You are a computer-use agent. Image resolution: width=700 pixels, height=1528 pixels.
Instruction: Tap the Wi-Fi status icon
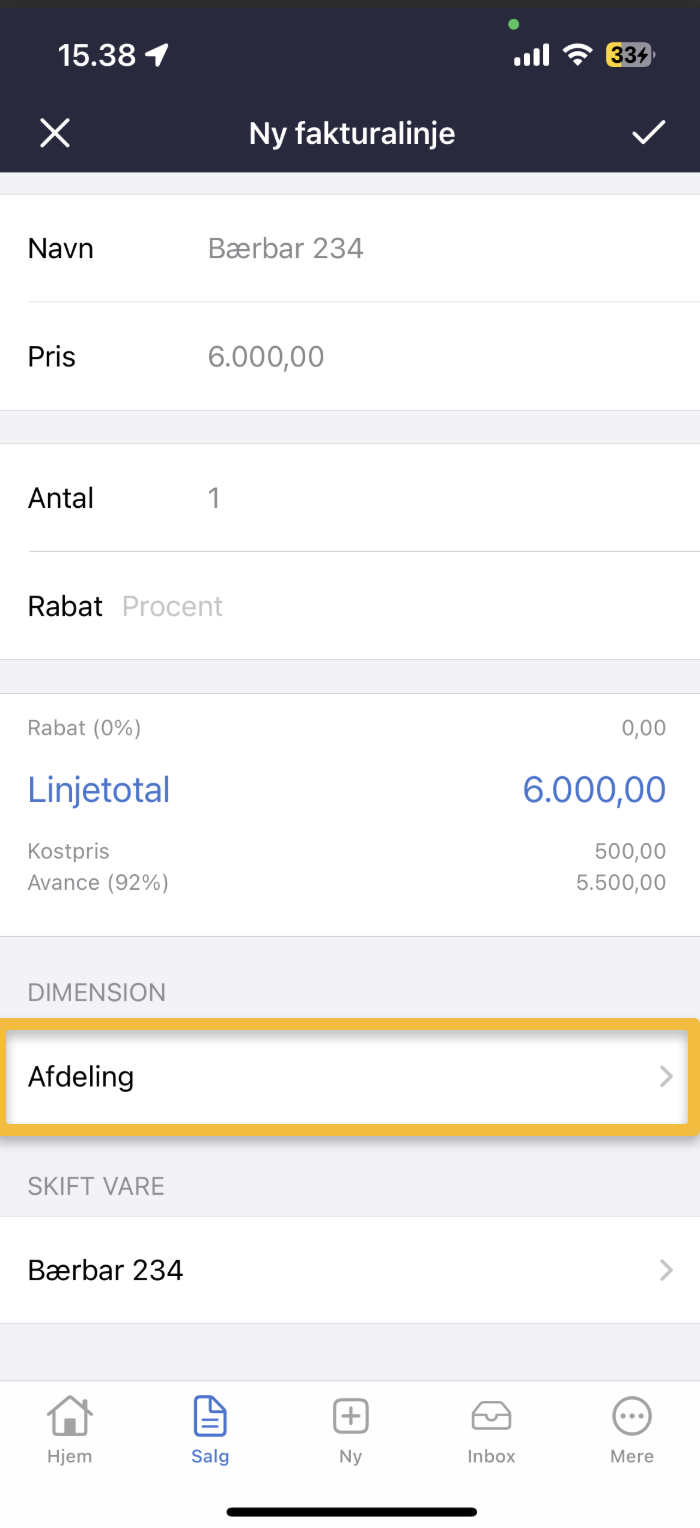(x=577, y=55)
